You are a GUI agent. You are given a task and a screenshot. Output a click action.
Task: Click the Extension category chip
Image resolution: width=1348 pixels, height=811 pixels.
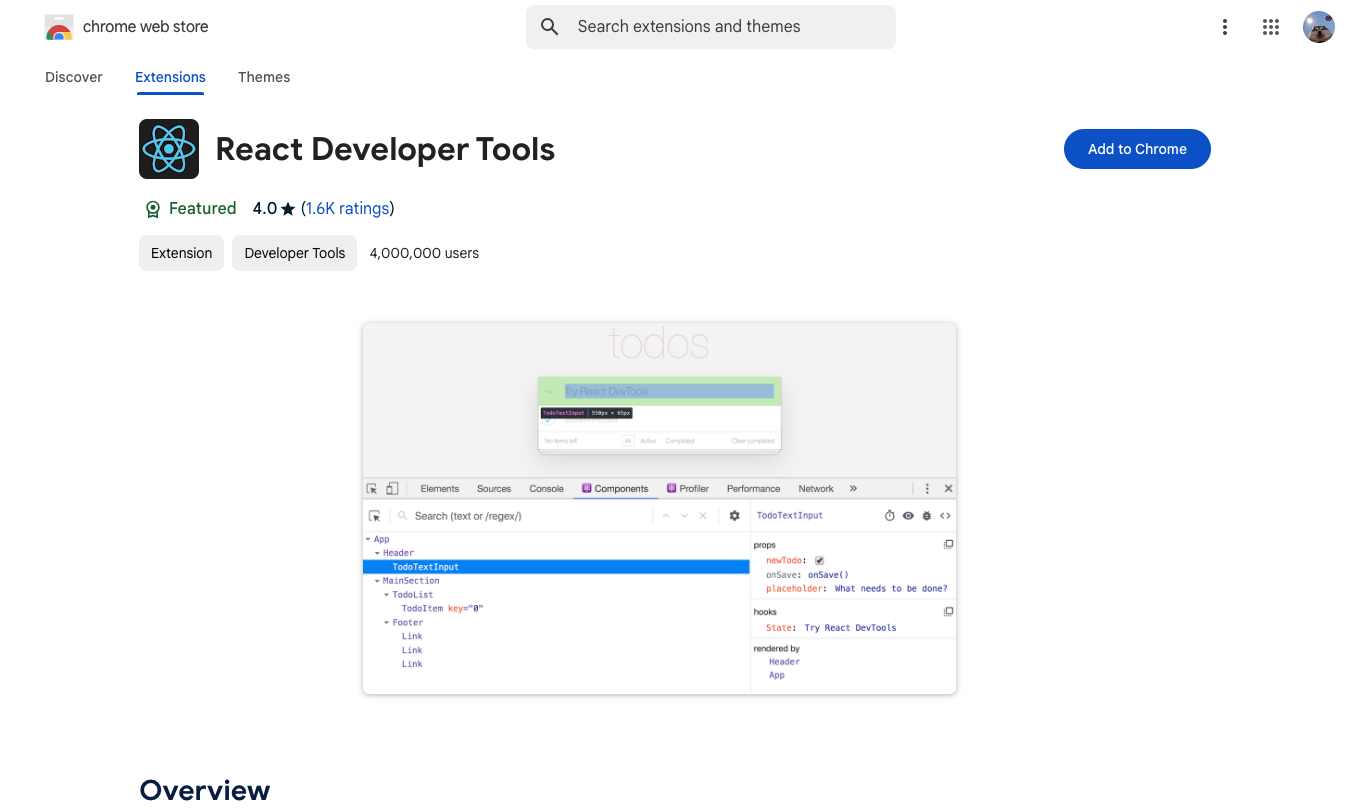tap(181, 253)
